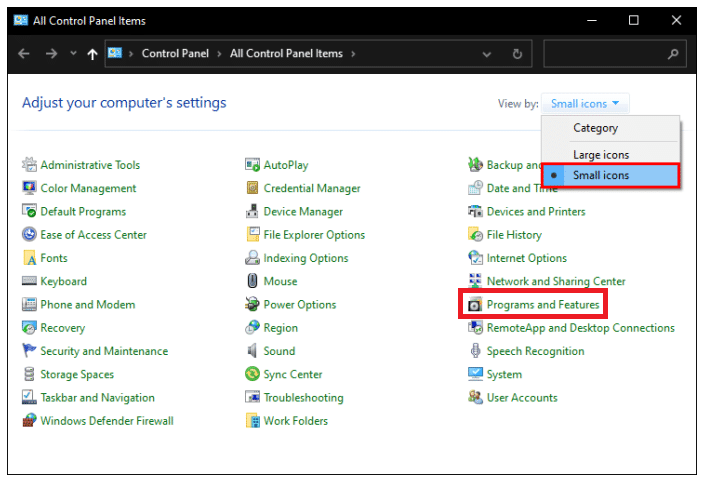This screenshot has width=702, height=483.
Task: Click the Sound speaker icon
Action: [253, 350]
